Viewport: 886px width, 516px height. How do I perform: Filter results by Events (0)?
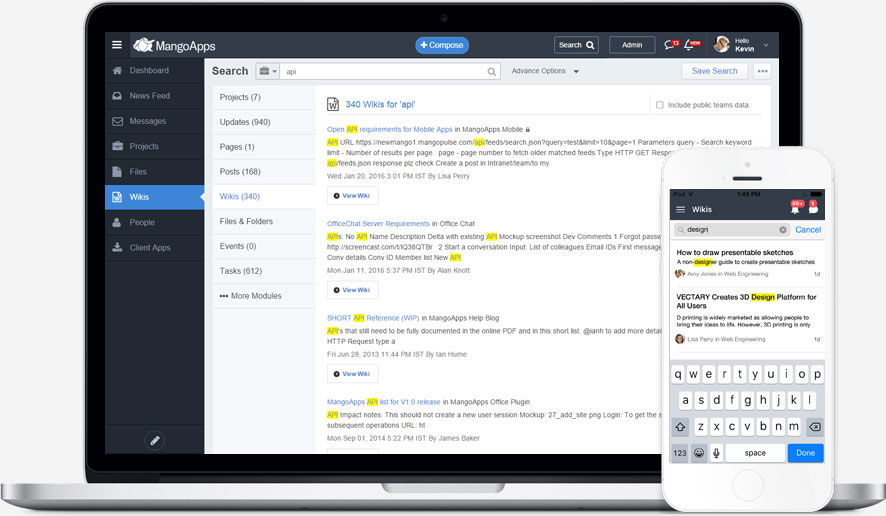click(x=263, y=246)
